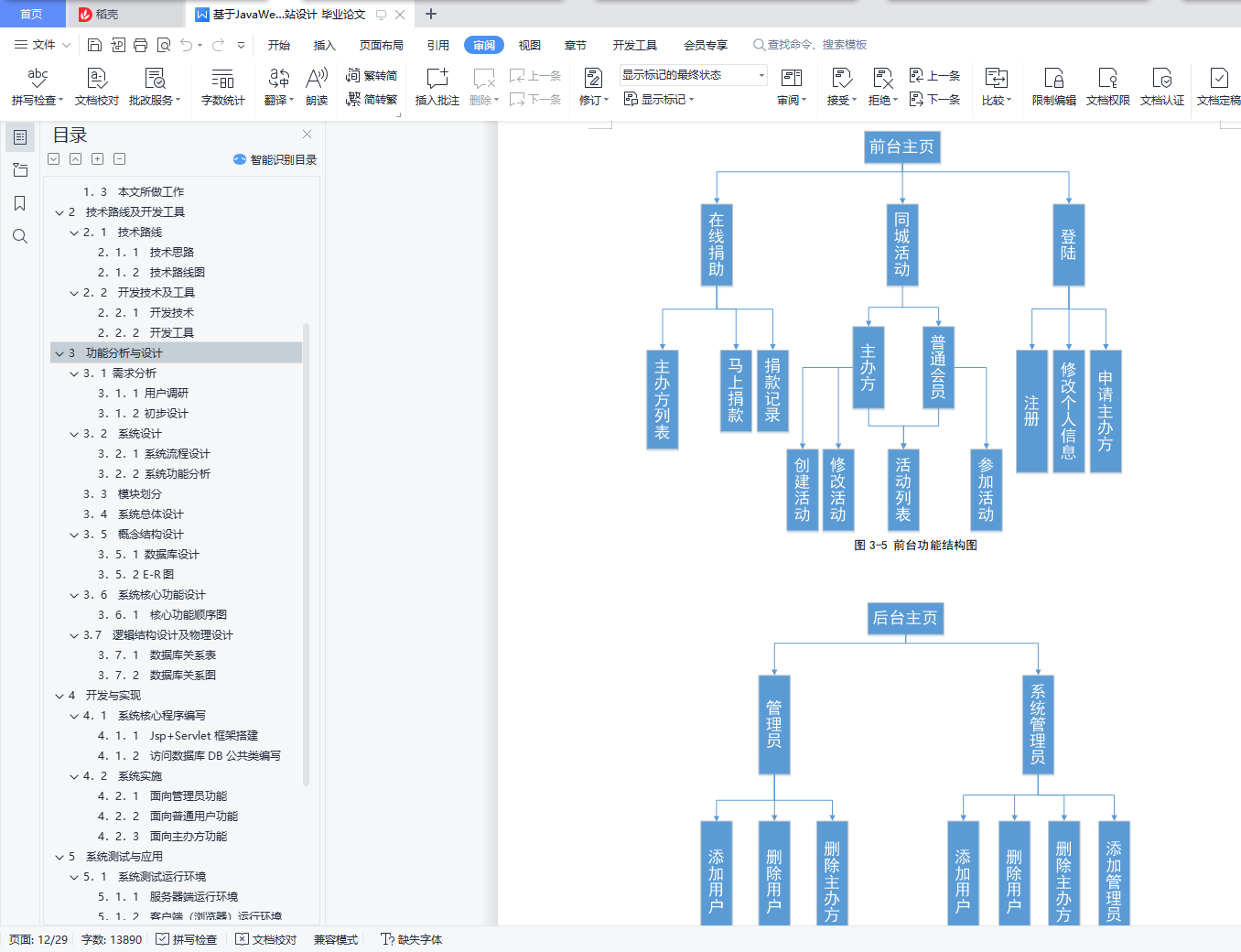Open 文档权限 settings
The height and width of the screenshot is (952, 1241).
(1108, 87)
